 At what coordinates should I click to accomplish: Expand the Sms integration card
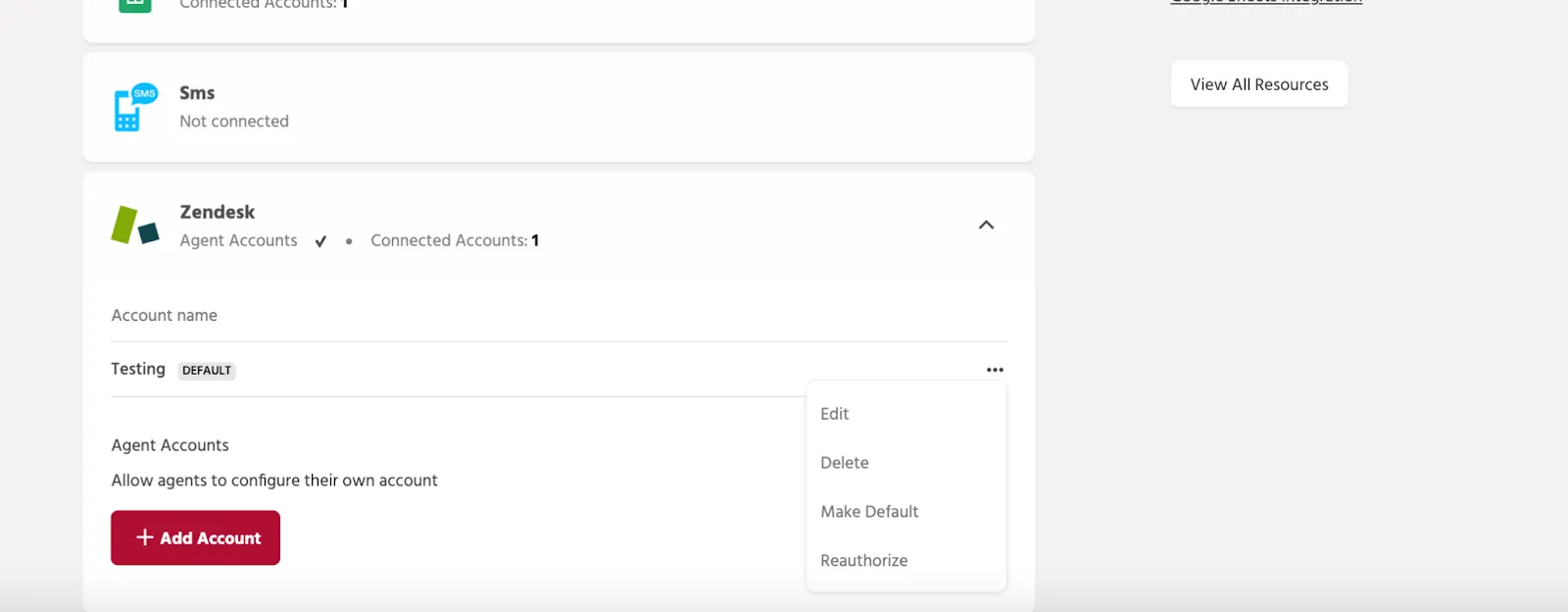click(559, 107)
